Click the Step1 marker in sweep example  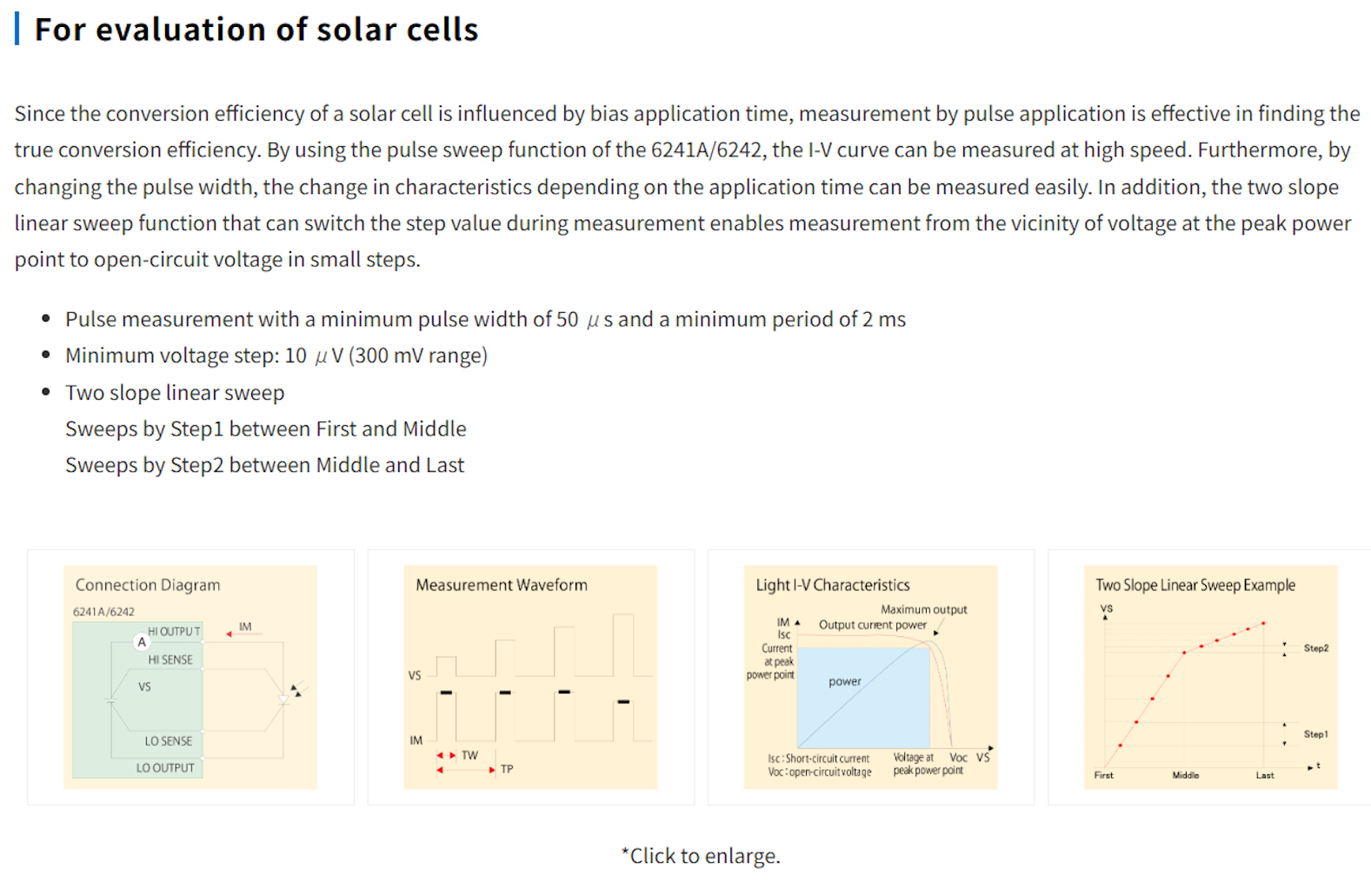(1315, 734)
